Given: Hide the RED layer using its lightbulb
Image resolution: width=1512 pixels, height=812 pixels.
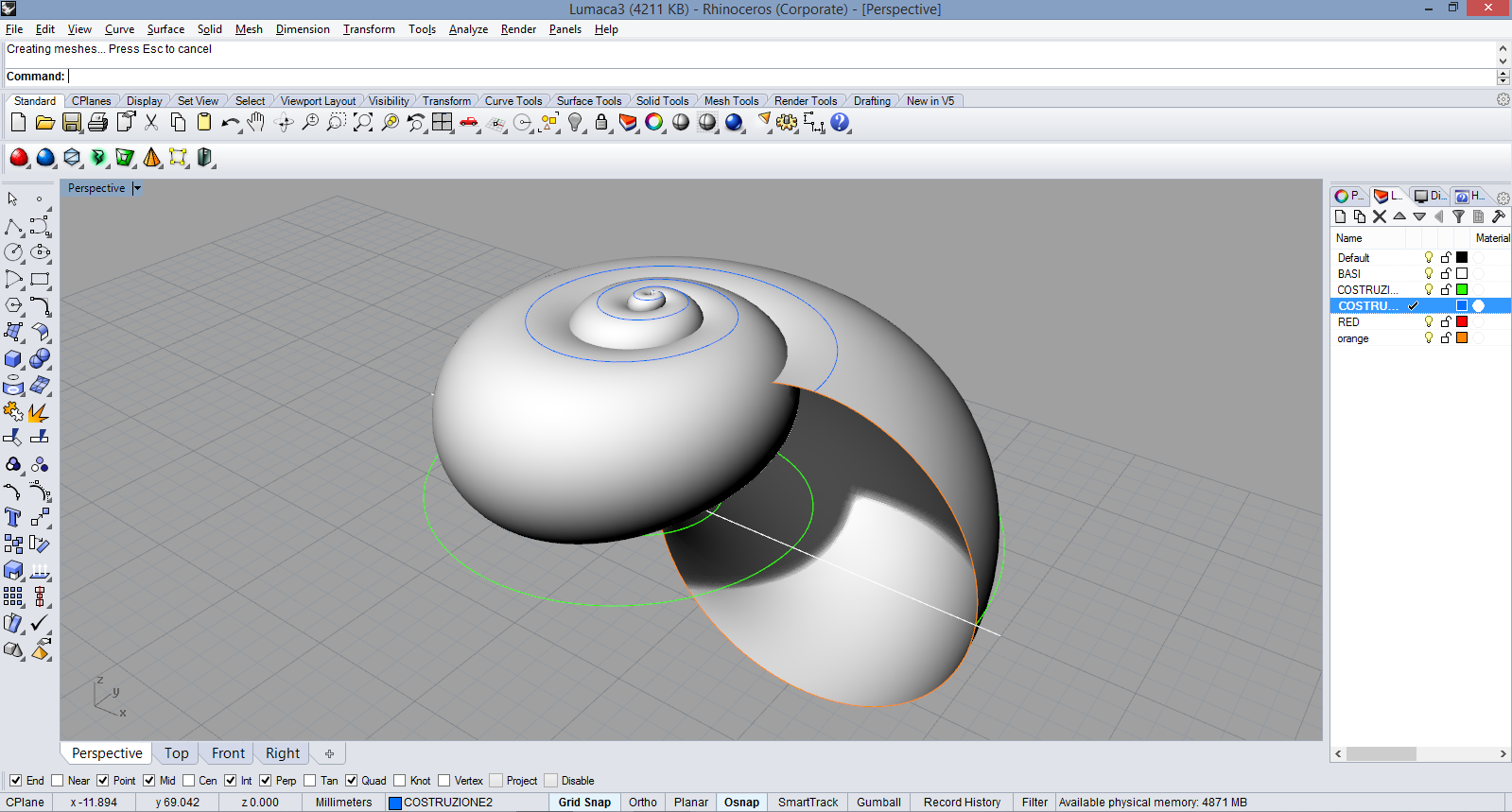Looking at the screenshot, I should [x=1429, y=322].
